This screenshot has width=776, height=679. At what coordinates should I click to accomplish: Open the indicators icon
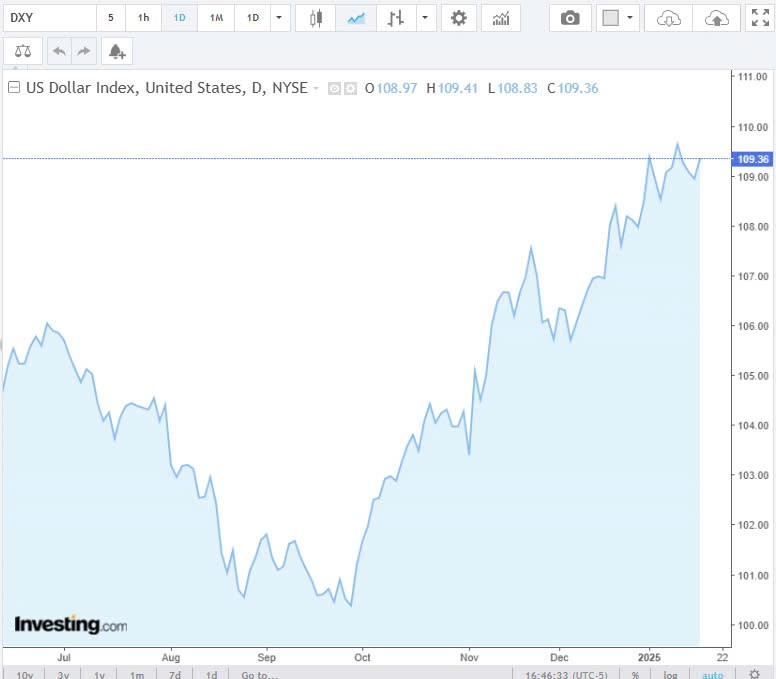[x=501, y=18]
